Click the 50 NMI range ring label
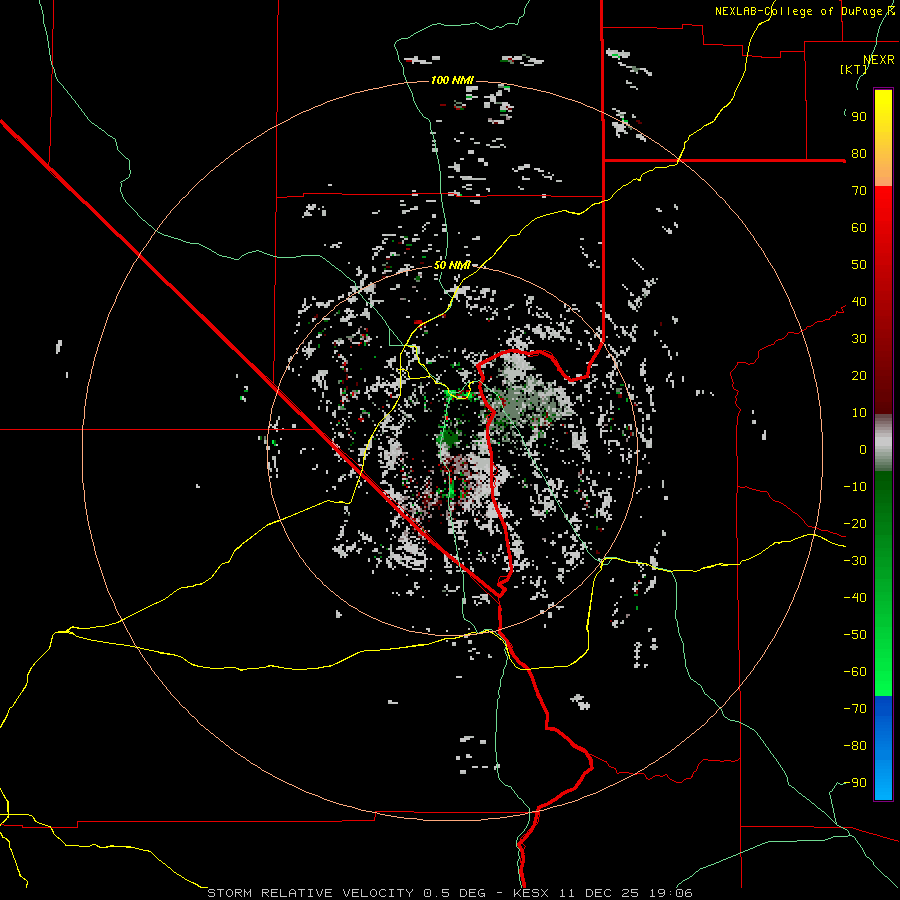The width and height of the screenshot is (900, 900). [x=452, y=265]
